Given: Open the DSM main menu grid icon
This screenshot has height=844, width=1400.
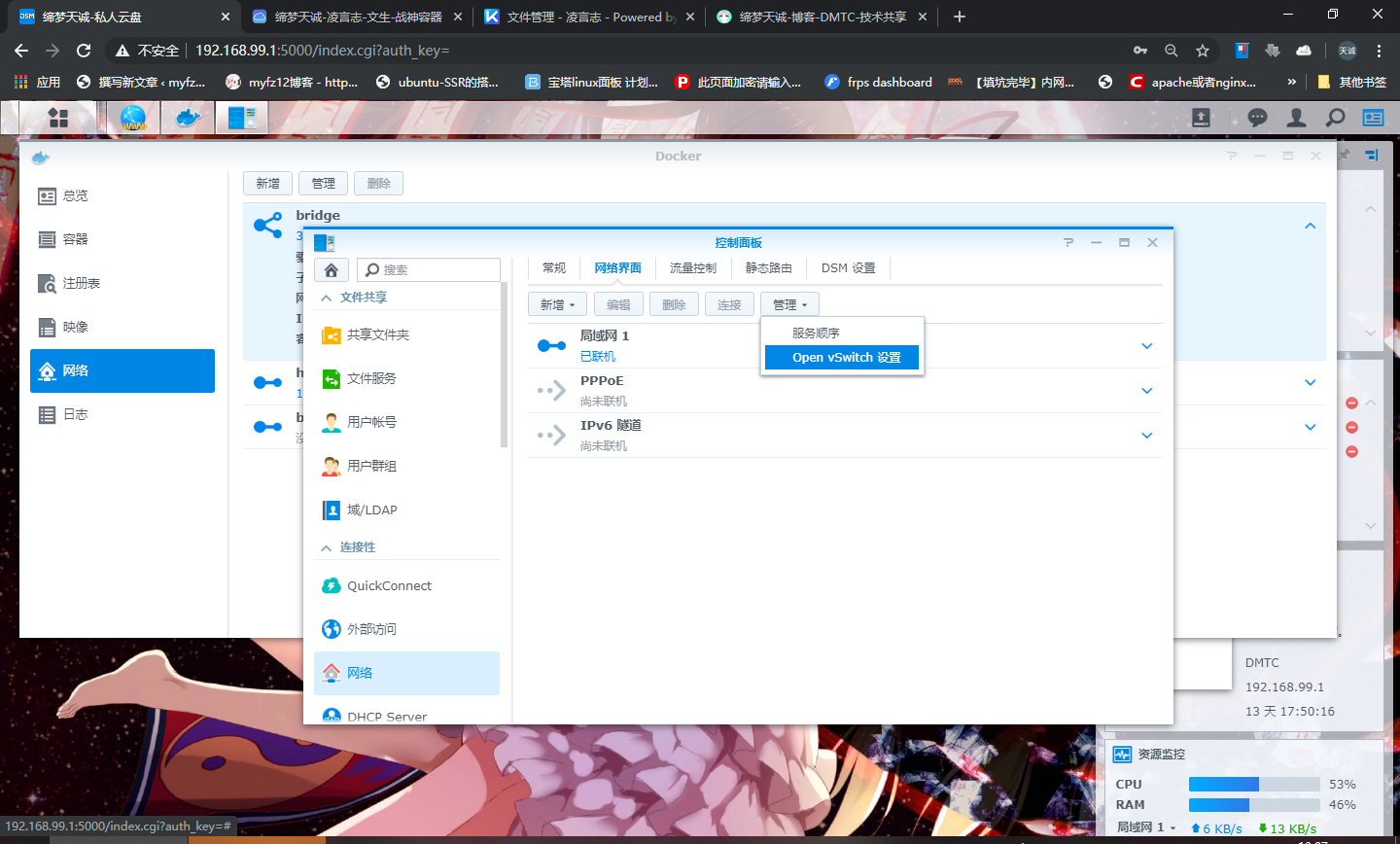Looking at the screenshot, I should pos(57,117).
